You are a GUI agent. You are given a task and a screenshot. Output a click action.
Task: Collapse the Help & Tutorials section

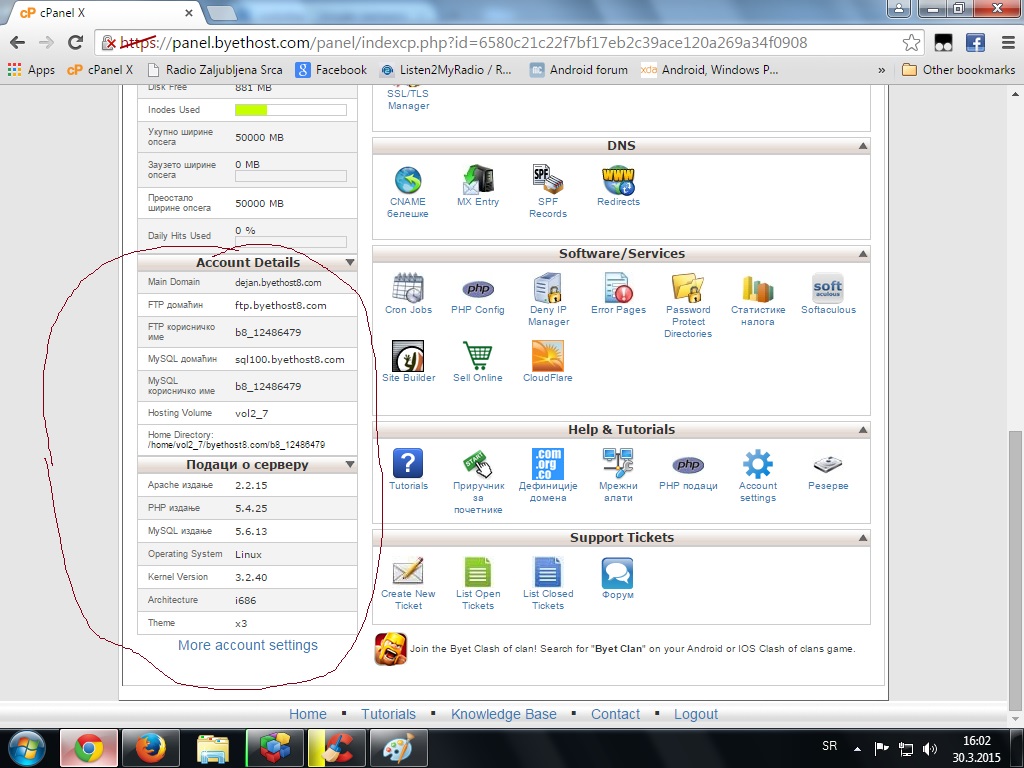[863, 430]
